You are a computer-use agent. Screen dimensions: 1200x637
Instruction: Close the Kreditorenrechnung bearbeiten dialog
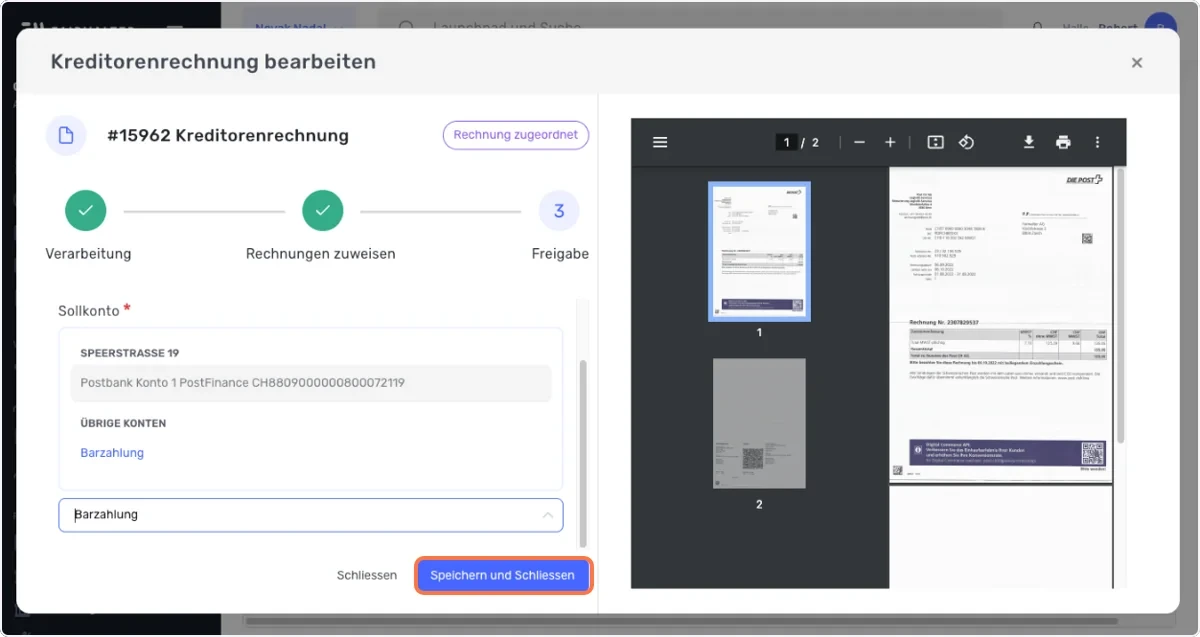coord(1137,62)
